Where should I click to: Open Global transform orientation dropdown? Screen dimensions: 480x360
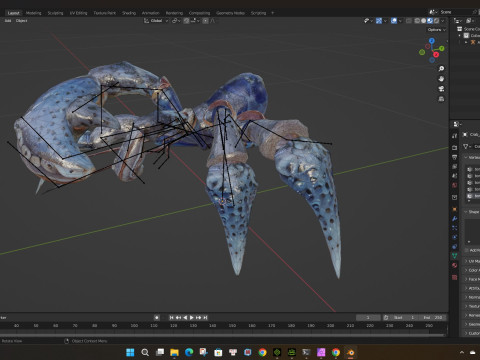(156, 21)
